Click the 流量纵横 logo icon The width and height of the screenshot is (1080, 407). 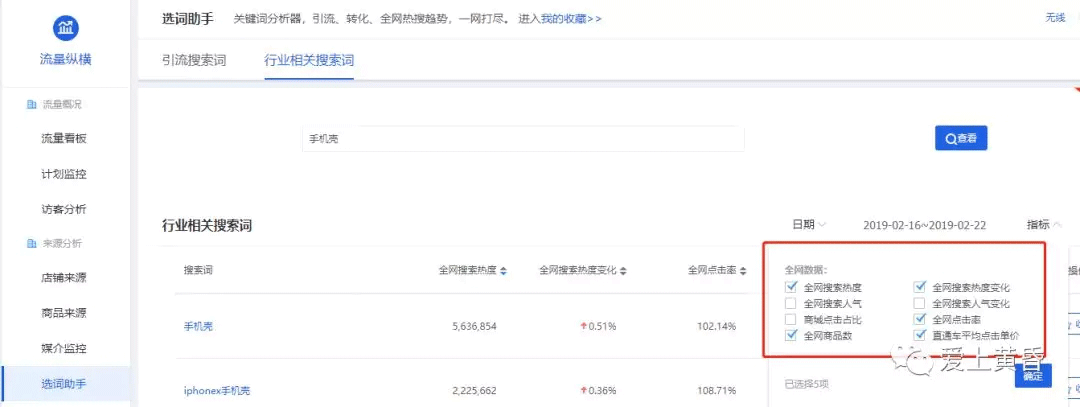point(65,27)
